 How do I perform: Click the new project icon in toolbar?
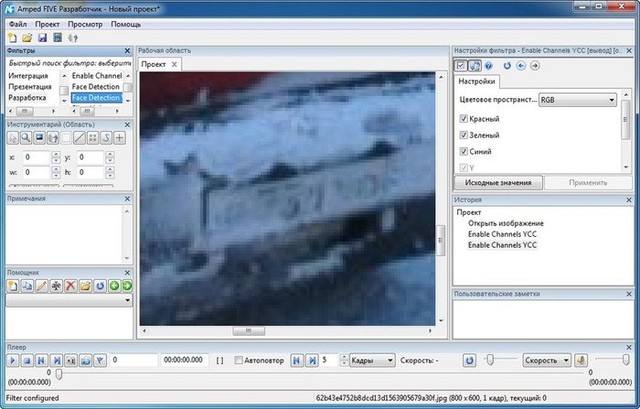click(11, 37)
